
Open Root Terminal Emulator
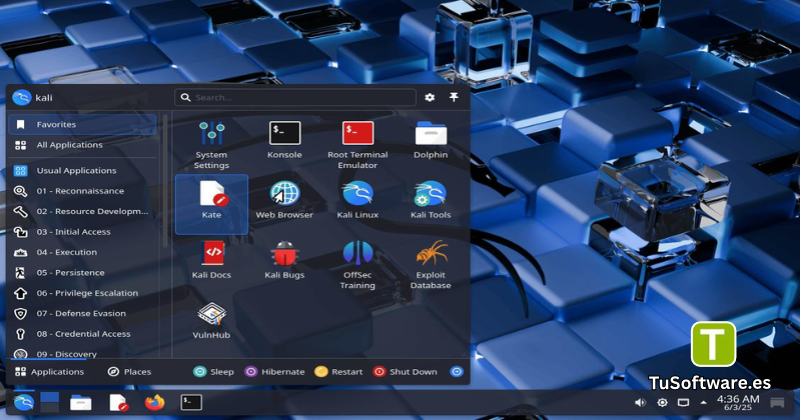[358, 145]
